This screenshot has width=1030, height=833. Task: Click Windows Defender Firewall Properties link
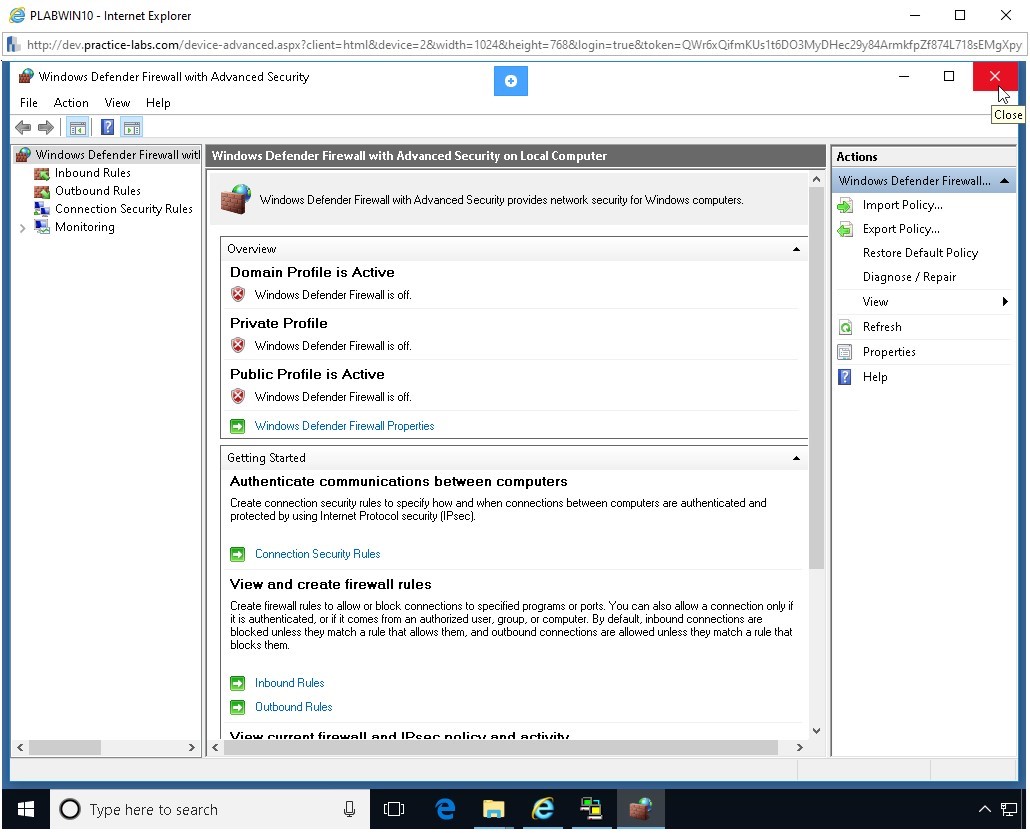344,426
